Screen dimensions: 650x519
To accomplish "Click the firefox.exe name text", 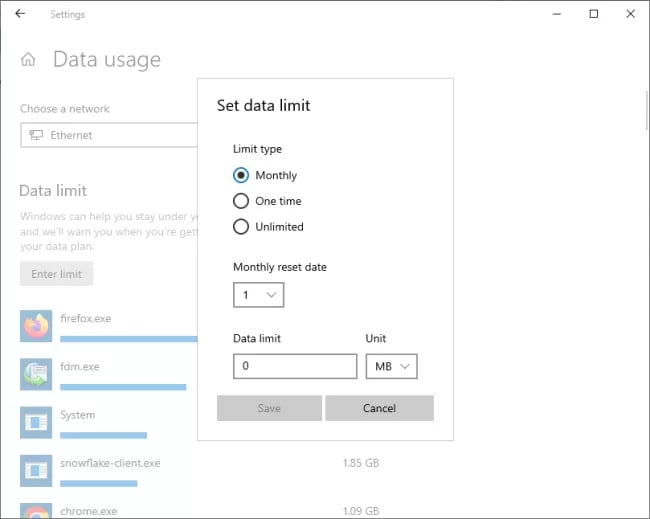I will pyautogui.click(x=86, y=318).
